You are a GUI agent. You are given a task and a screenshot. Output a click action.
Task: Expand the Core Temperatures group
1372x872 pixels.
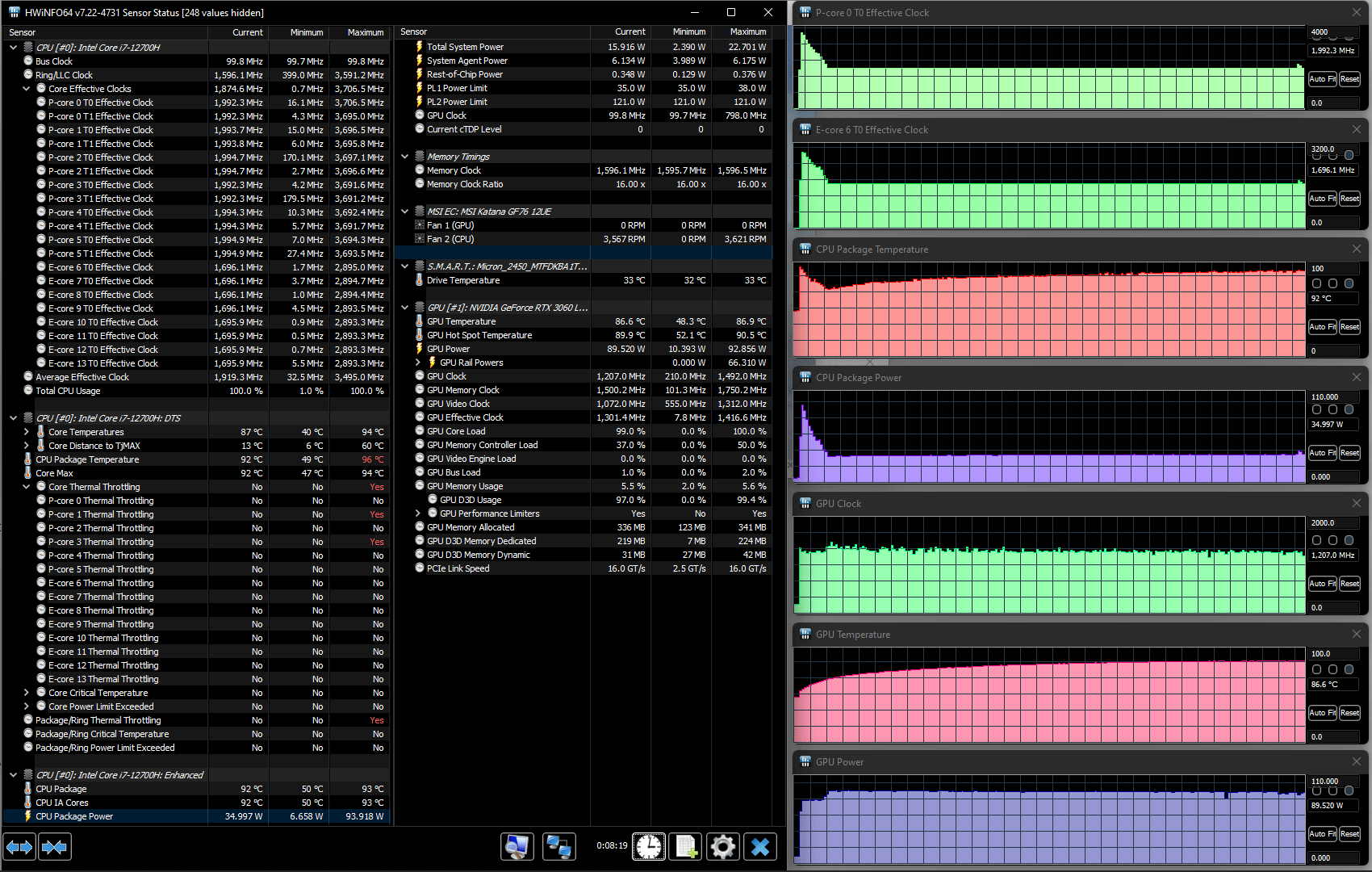pos(27,432)
